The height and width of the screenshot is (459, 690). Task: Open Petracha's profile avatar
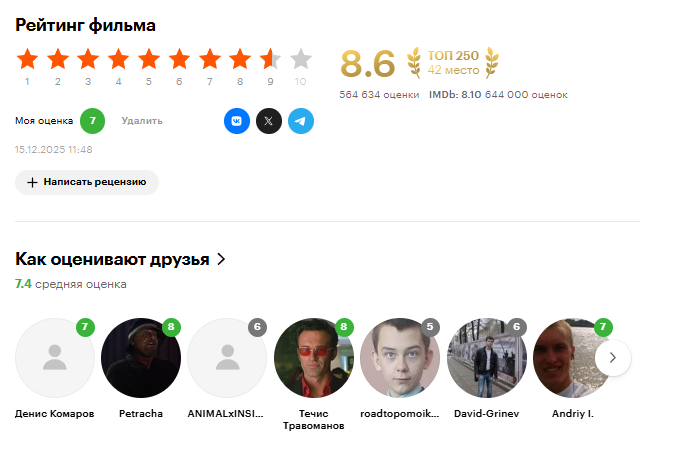[141, 358]
